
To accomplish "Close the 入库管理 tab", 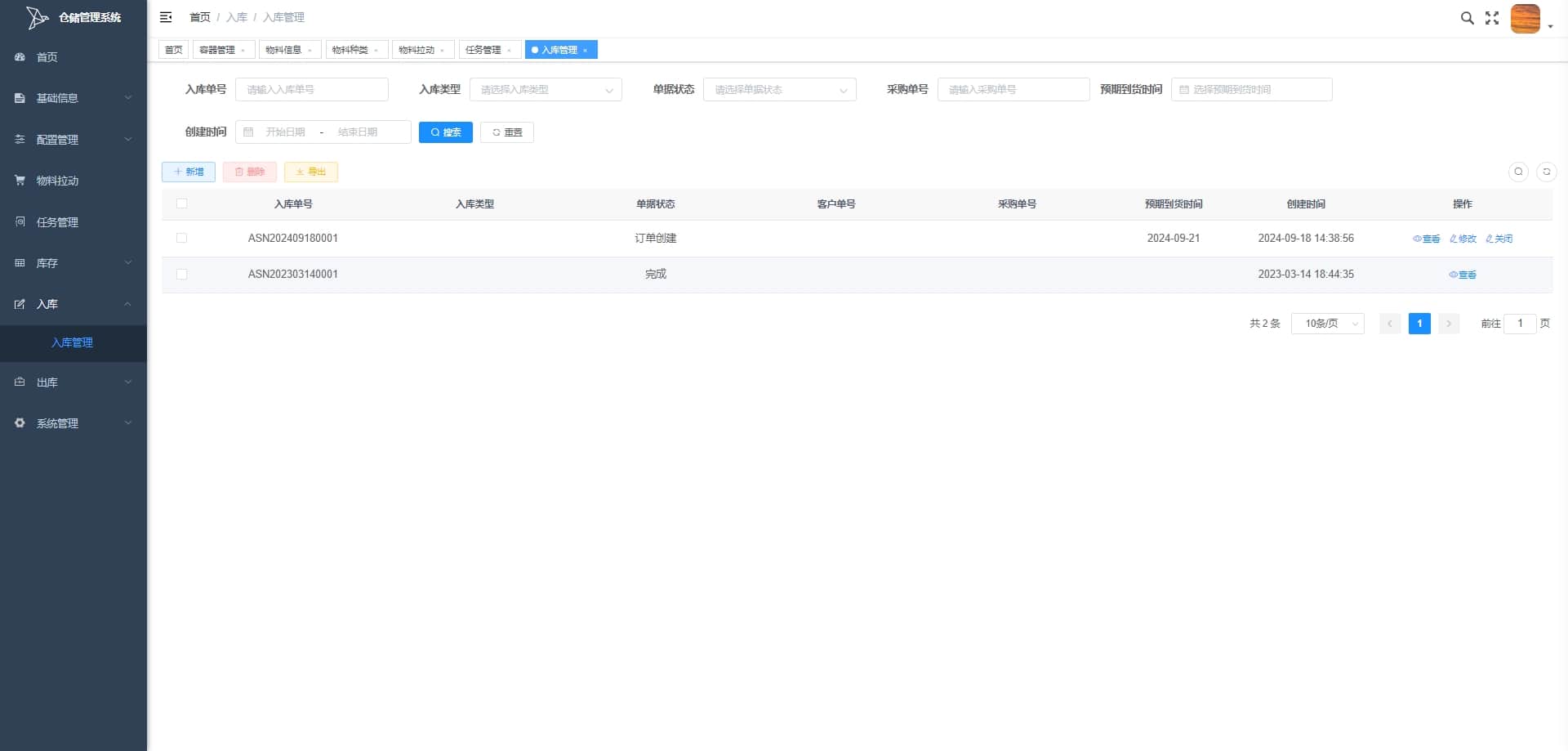I will [585, 51].
